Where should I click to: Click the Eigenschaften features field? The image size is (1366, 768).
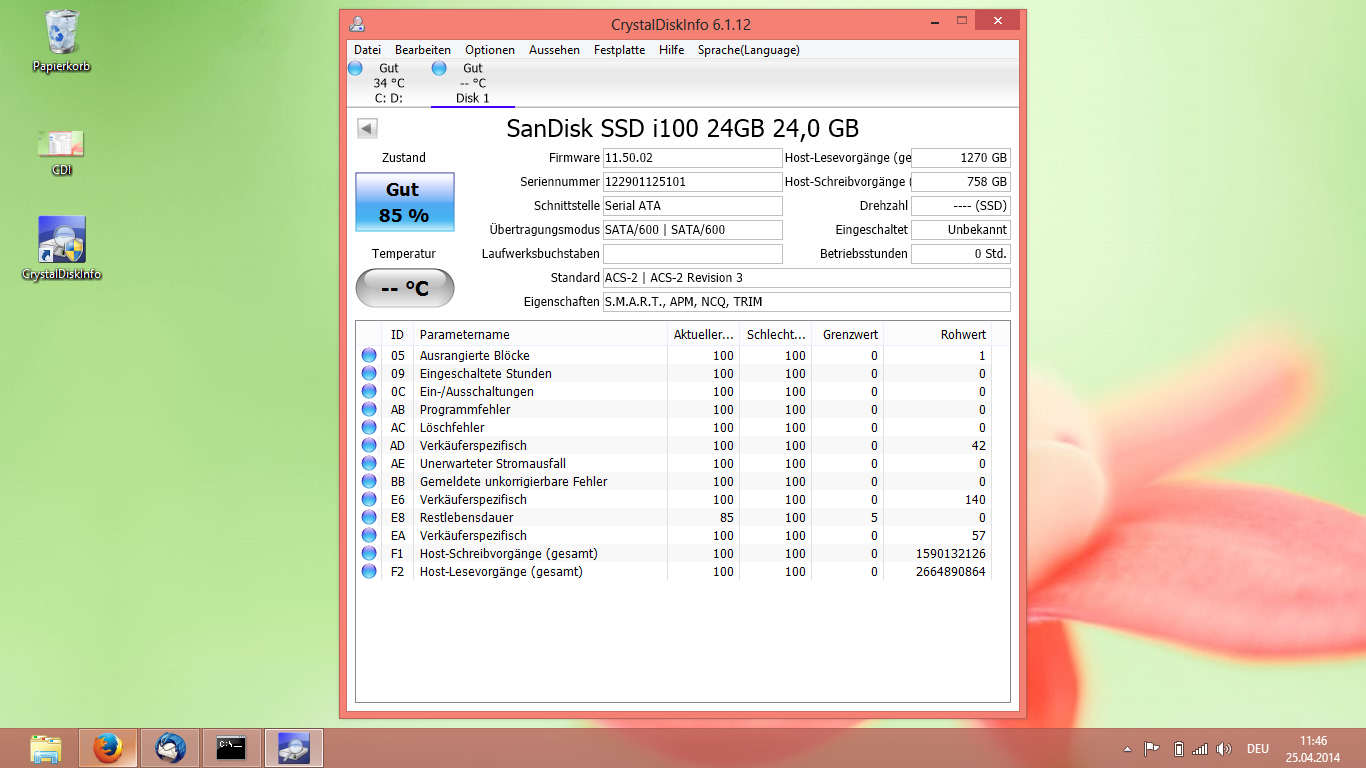click(x=806, y=302)
